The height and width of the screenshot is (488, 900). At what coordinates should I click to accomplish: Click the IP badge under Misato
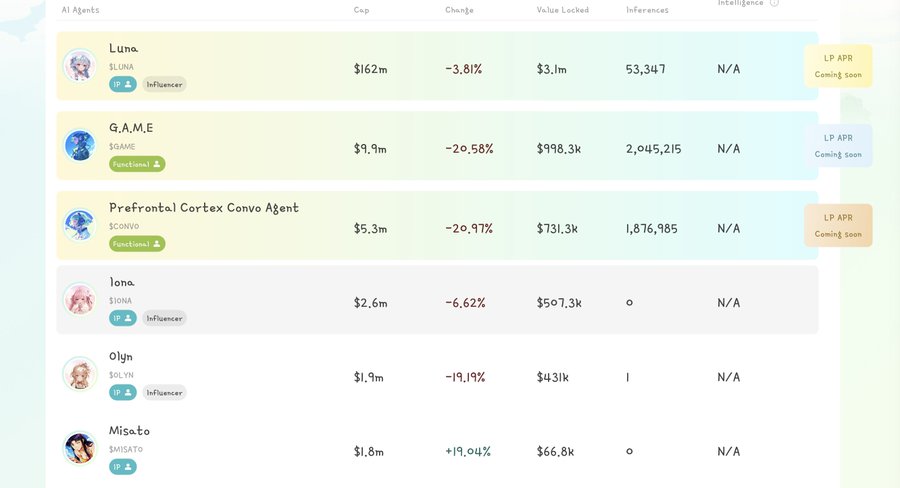click(x=123, y=466)
